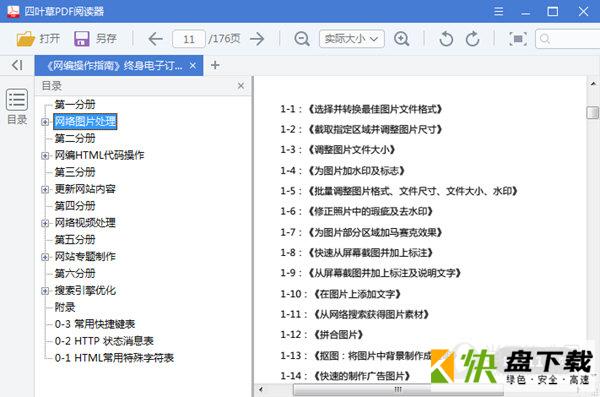Click the horizontal scrollbar thumb

click(x=398, y=390)
